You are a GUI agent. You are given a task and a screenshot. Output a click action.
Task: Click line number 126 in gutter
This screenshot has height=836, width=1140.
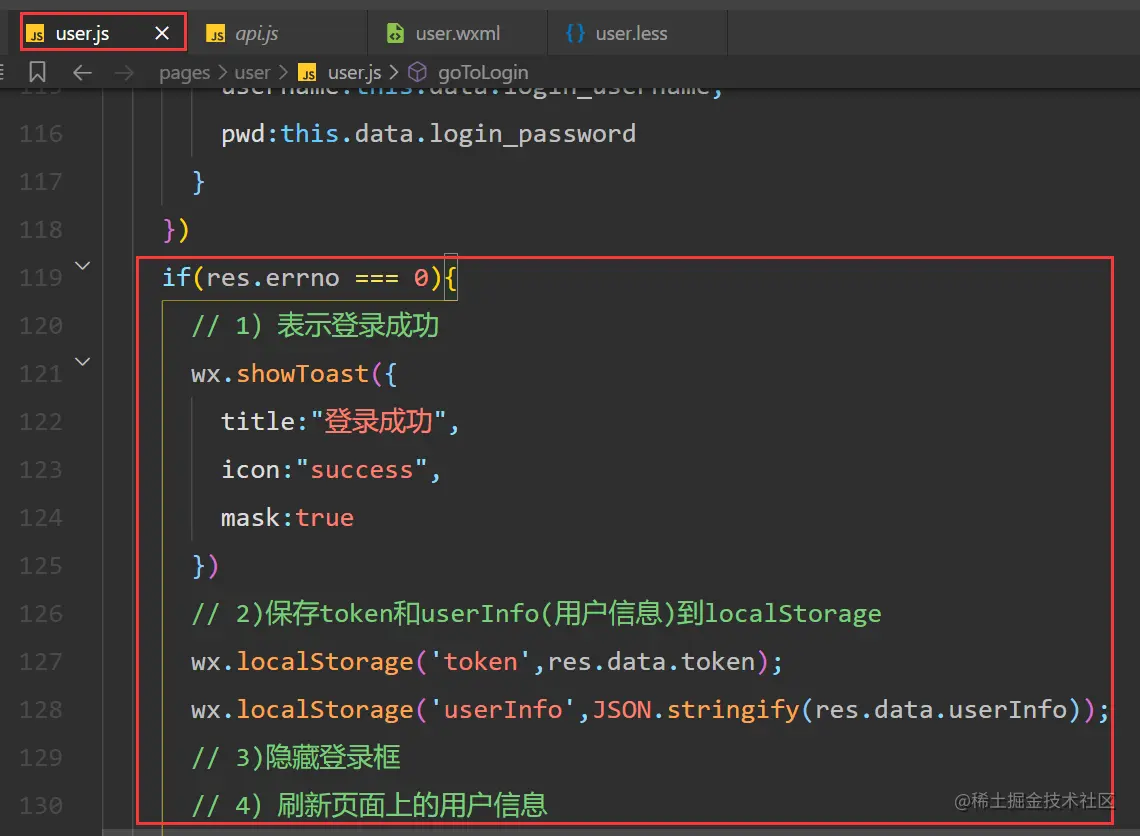(x=41, y=614)
